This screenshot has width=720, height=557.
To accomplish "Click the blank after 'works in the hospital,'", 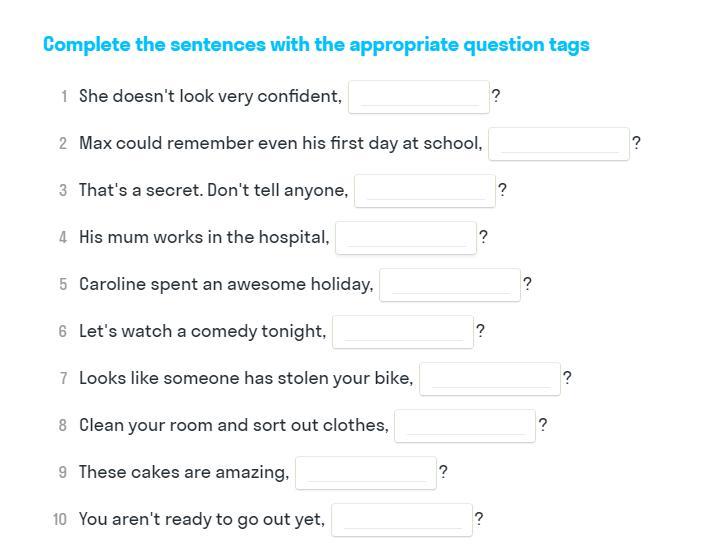I will pos(406,238).
